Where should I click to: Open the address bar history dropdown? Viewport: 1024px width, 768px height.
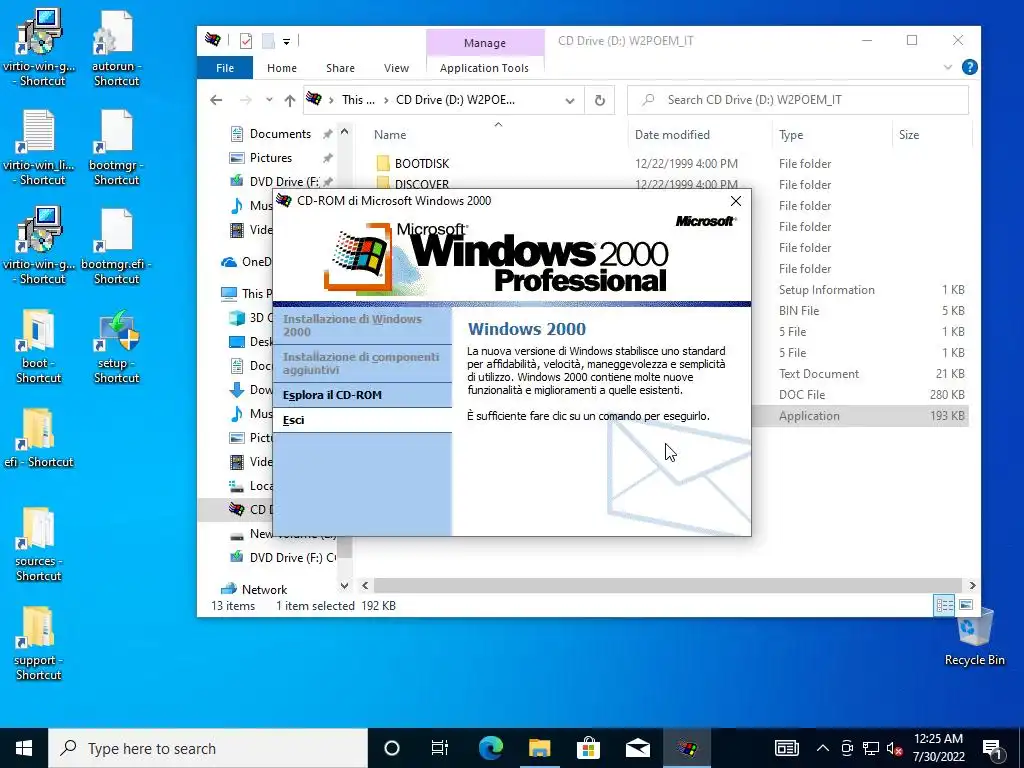pos(569,101)
